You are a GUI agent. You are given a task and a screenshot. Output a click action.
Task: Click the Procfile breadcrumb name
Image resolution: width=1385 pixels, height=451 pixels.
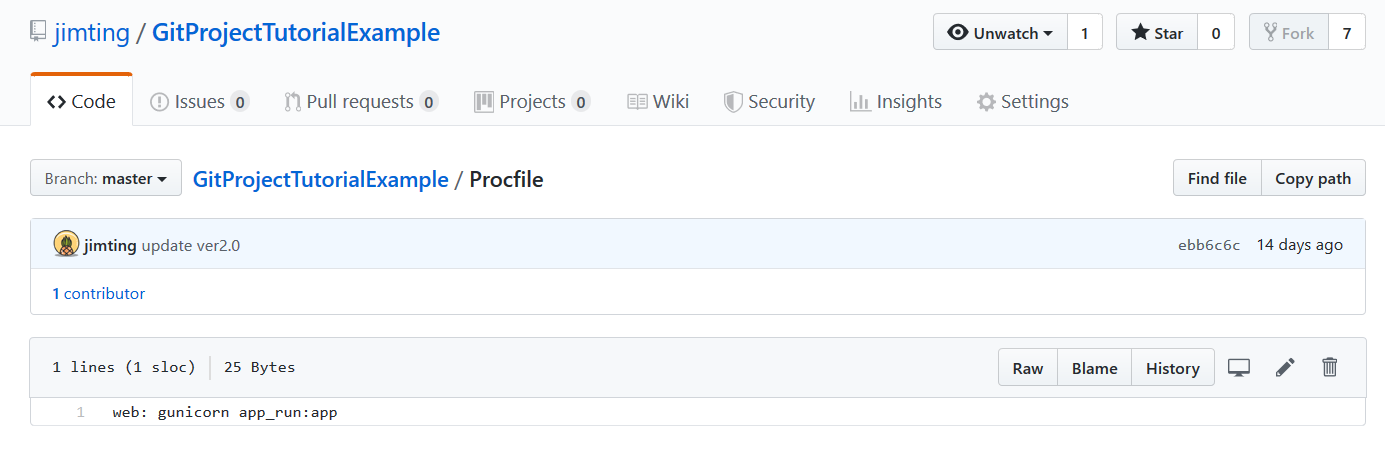[x=506, y=179]
